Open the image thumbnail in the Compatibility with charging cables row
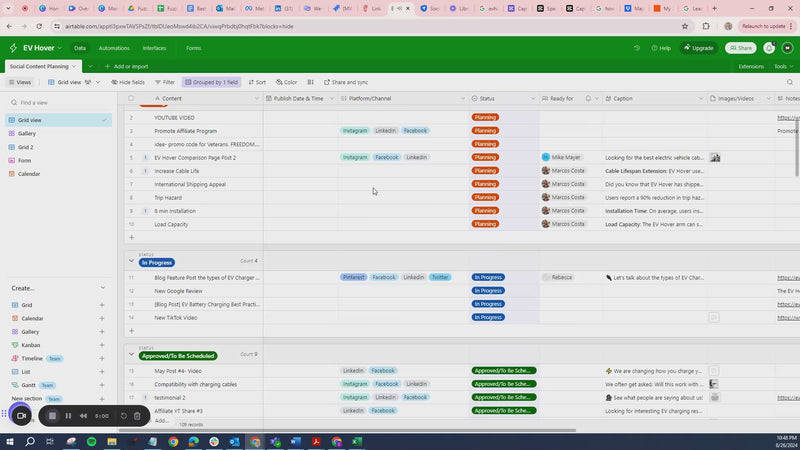Screen dimensions: 800x450 (714, 384)
